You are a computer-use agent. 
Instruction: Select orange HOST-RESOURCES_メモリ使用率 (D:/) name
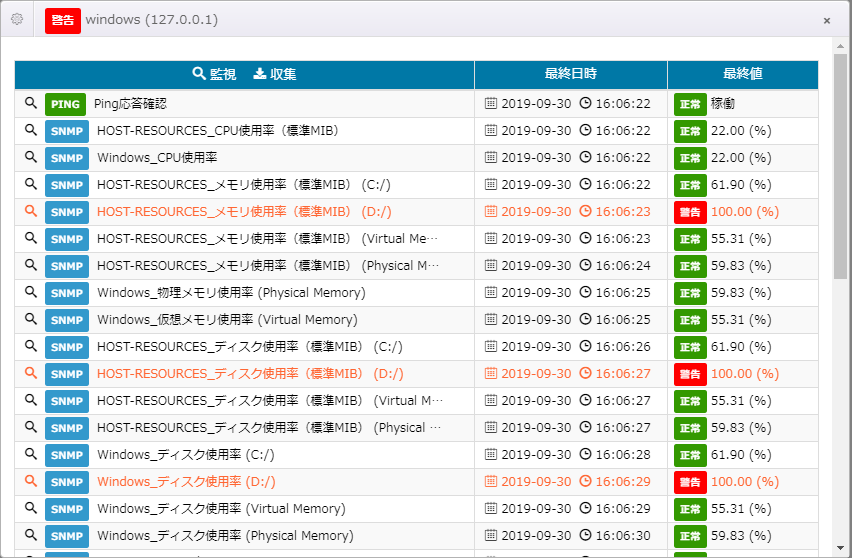click(244, 211)
